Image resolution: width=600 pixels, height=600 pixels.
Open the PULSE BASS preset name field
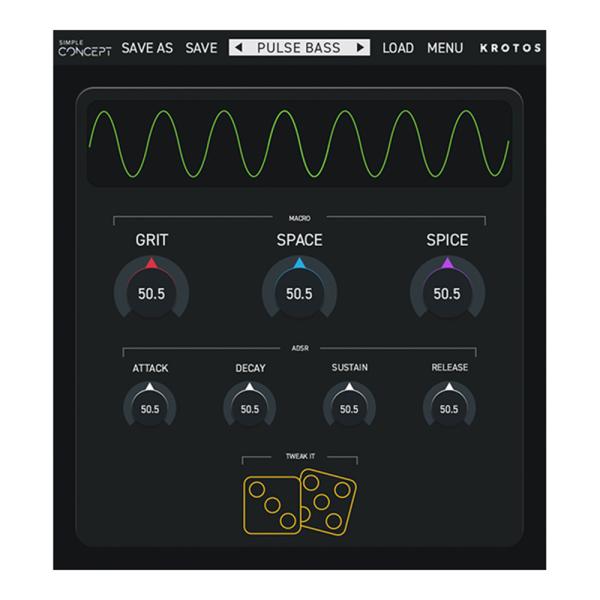pyautogui.click(x=299, y=48)
